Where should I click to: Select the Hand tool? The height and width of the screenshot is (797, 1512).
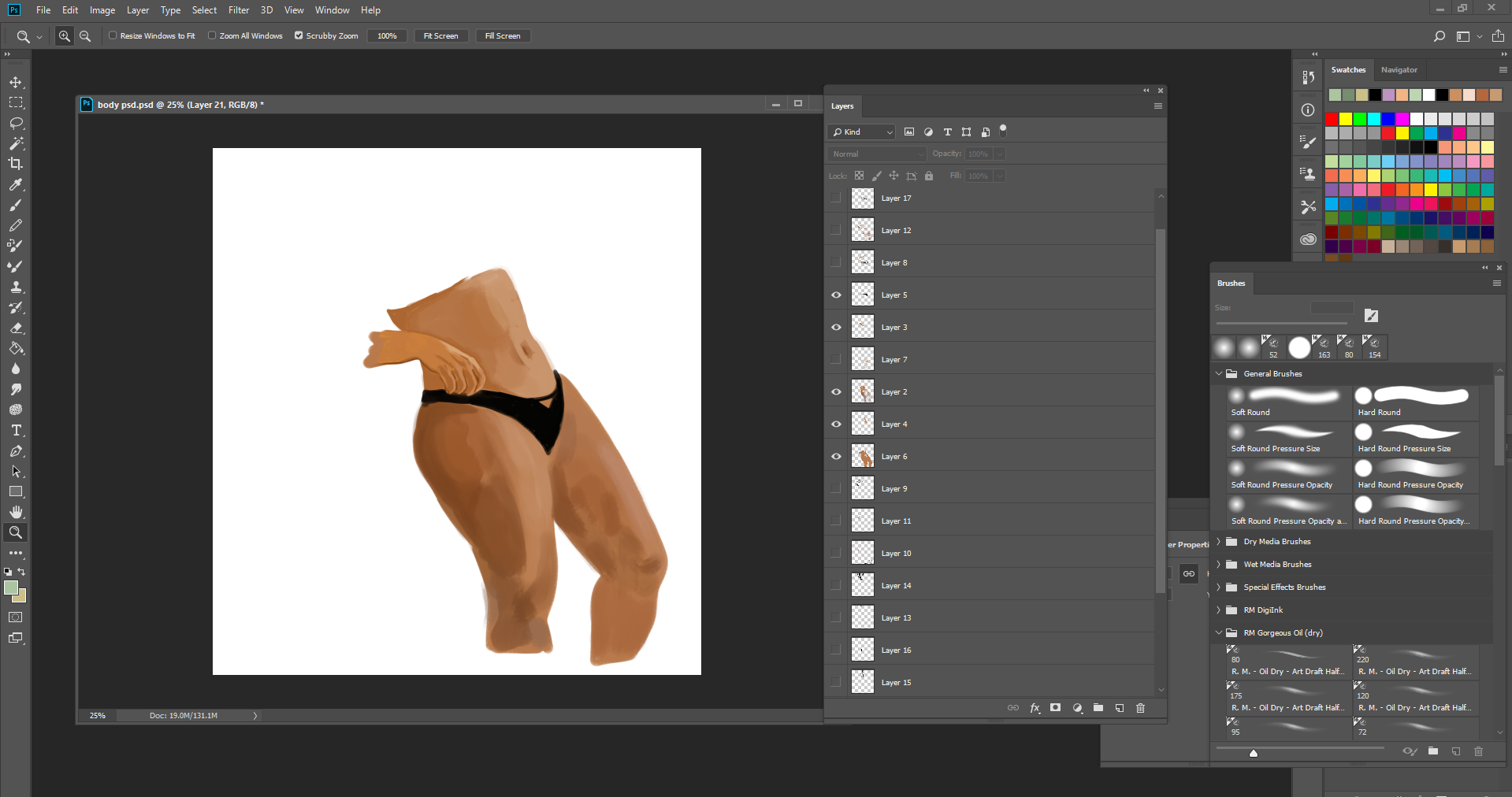[16, 511]
